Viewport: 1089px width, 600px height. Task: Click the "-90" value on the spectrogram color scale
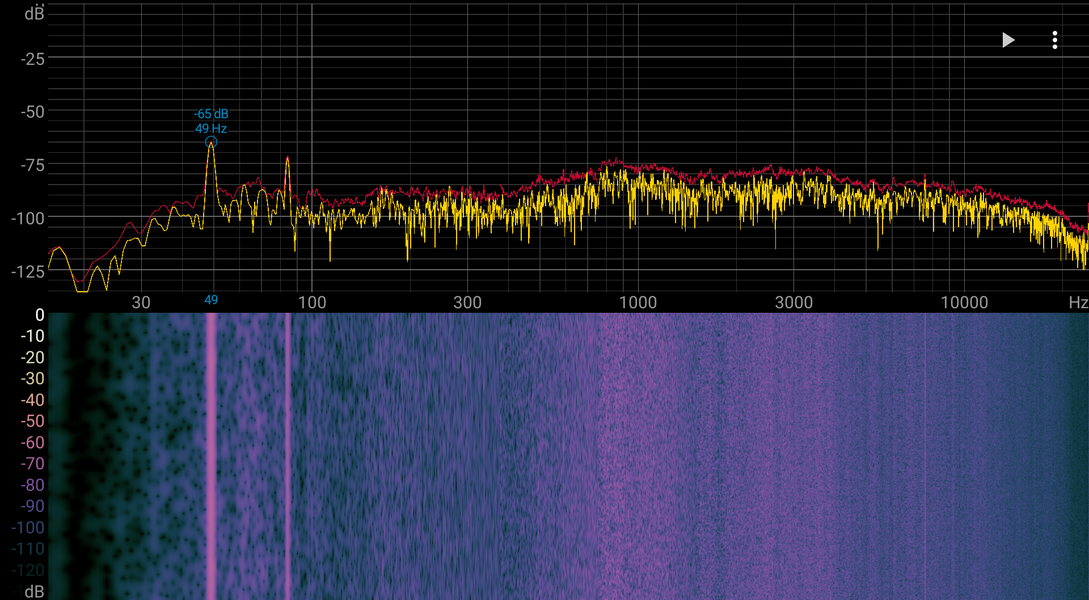[32, 506]
